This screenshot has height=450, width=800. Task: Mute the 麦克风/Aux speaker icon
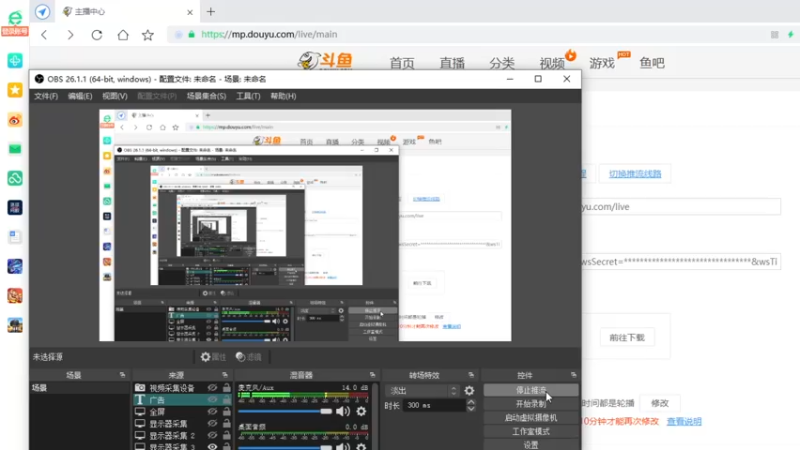point(343,411)
